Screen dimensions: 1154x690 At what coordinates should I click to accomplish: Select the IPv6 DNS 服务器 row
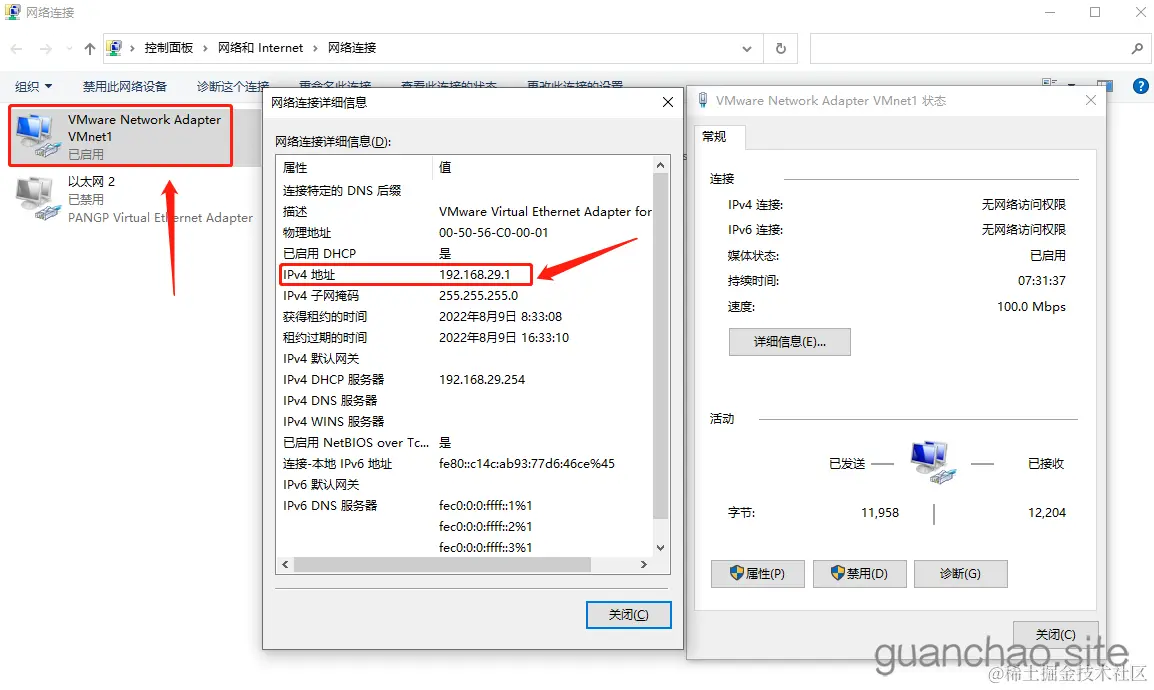[x=464, y=505]
